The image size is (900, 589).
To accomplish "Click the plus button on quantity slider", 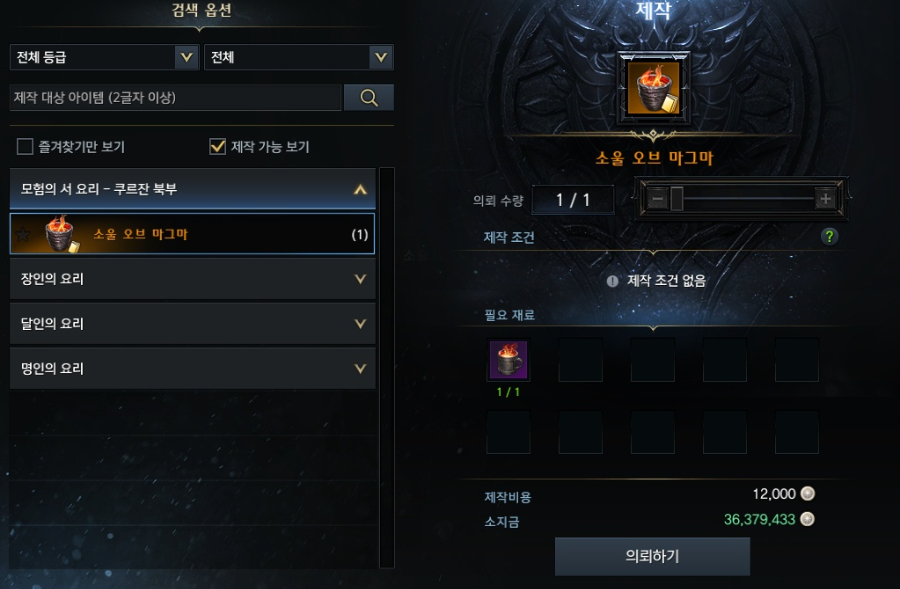I will click(x=825, y=199).
